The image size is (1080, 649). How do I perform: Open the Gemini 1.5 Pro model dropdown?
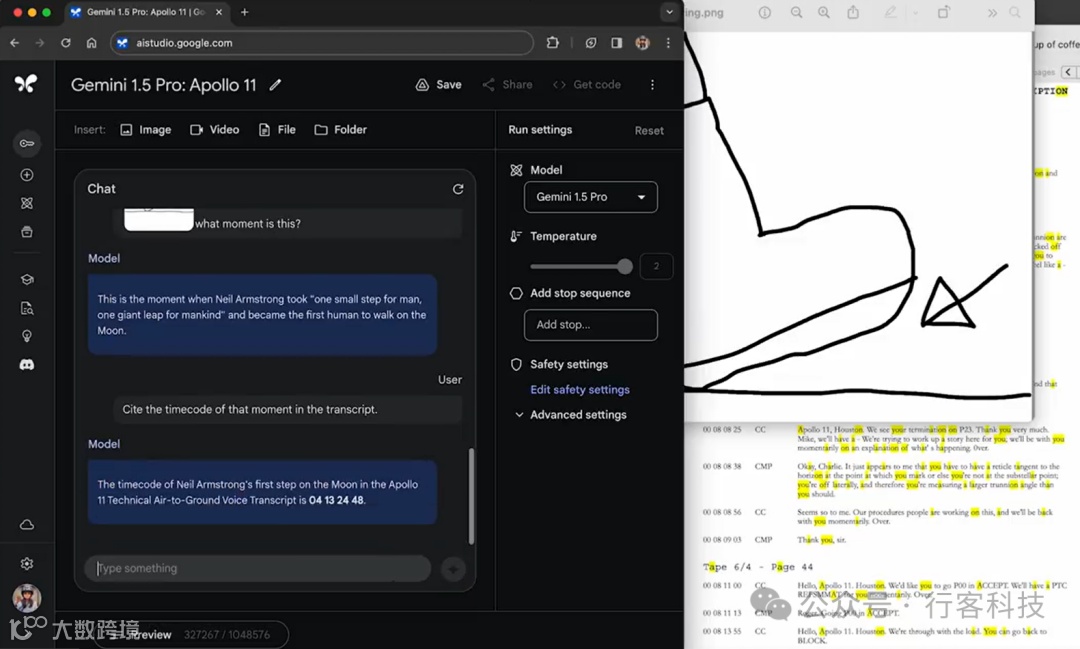click(x=591, y=197)
